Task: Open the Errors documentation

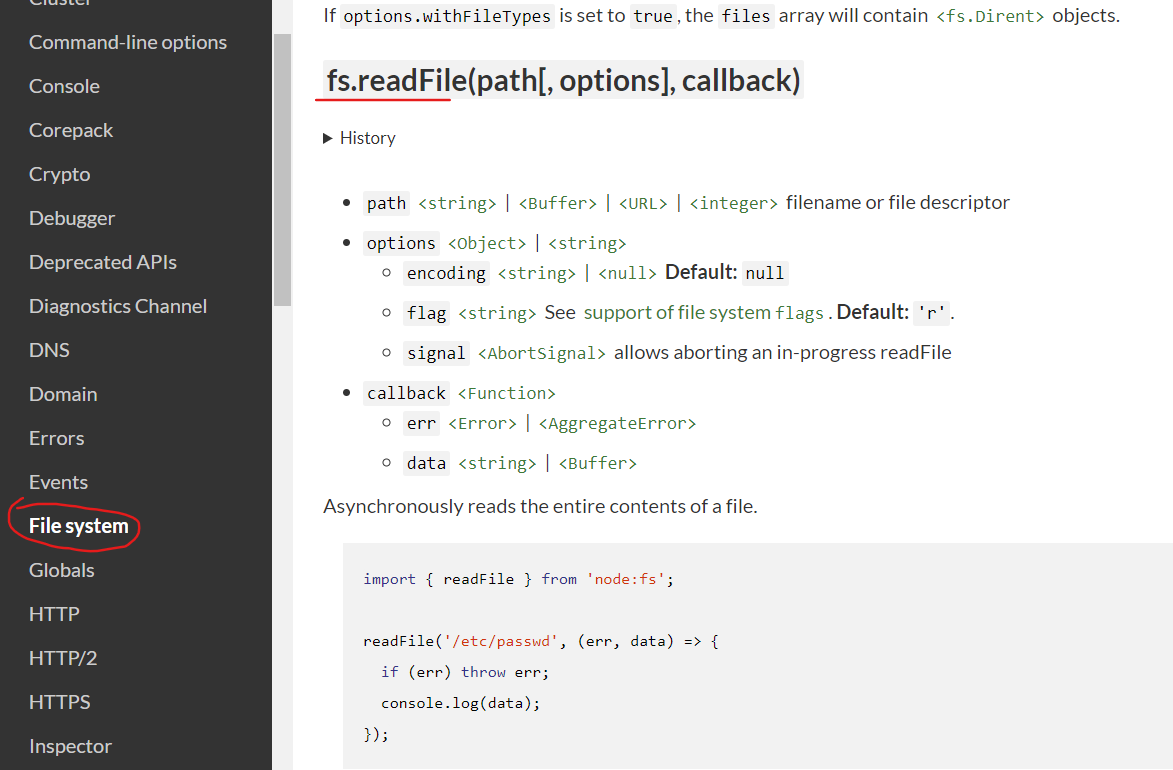Action: pos(57,439)
